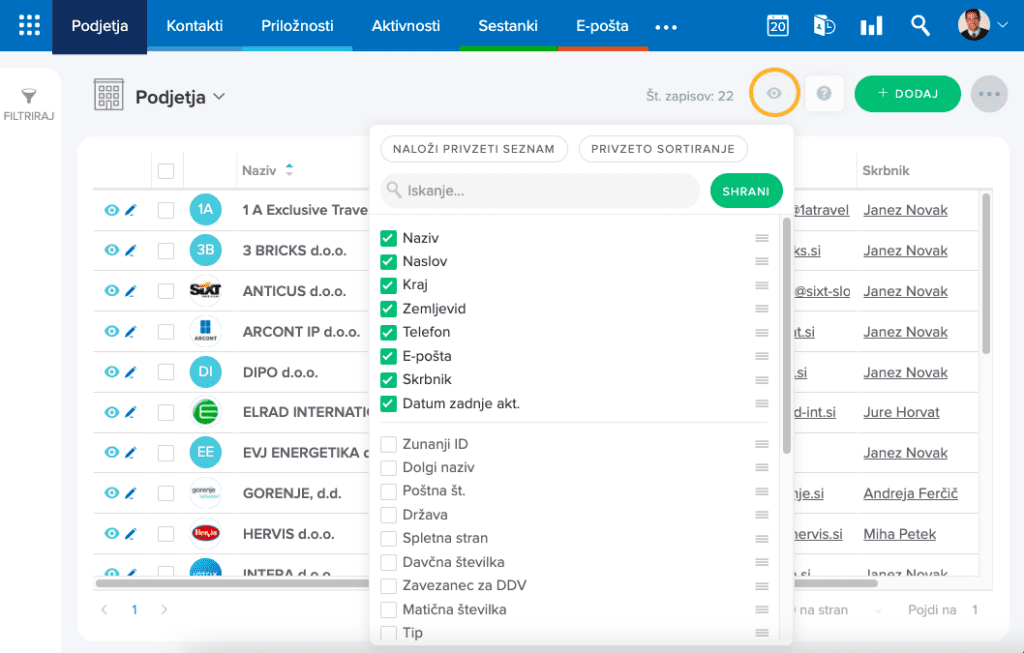Viewport: 1024px width, 653px height.
Task: Switch to the Kontakti tab
Action: pos(194,26)
